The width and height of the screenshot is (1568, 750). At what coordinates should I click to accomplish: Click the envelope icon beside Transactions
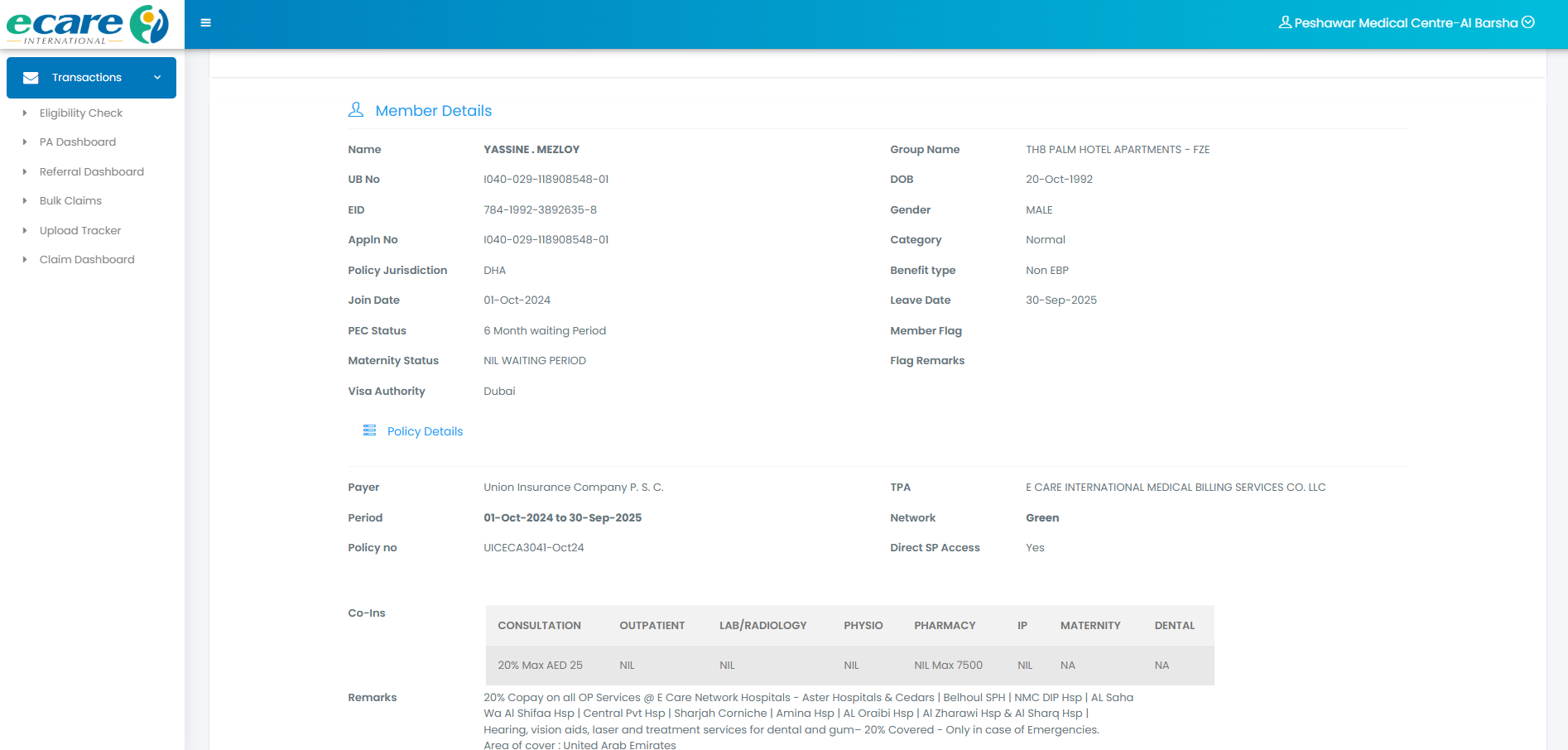tap(31, 78)
